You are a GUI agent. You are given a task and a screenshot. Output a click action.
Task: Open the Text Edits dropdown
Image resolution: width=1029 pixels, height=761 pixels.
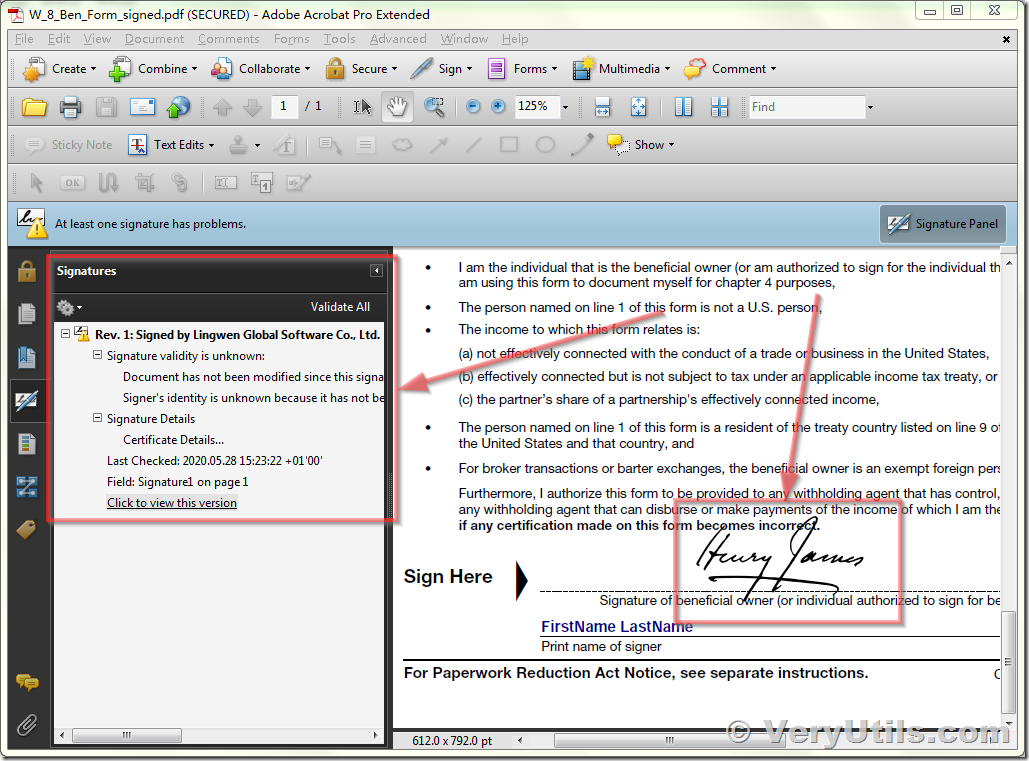(172, 145)
